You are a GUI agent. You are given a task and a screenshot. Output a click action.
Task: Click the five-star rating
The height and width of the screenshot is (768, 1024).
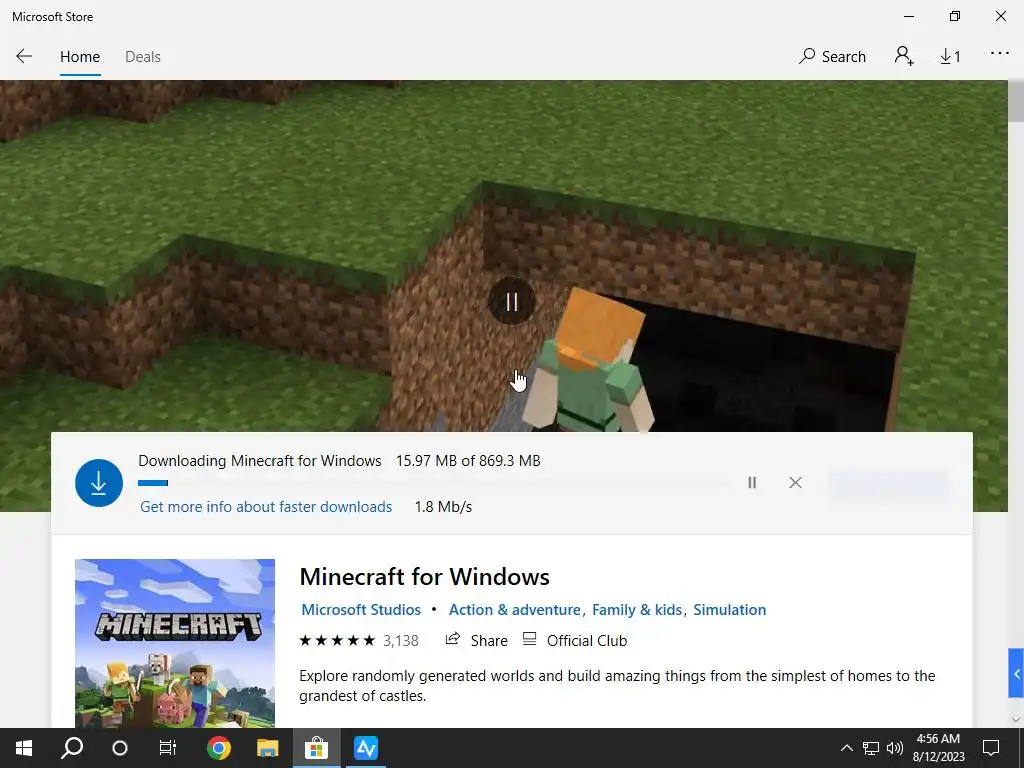(x=337, y=641)
